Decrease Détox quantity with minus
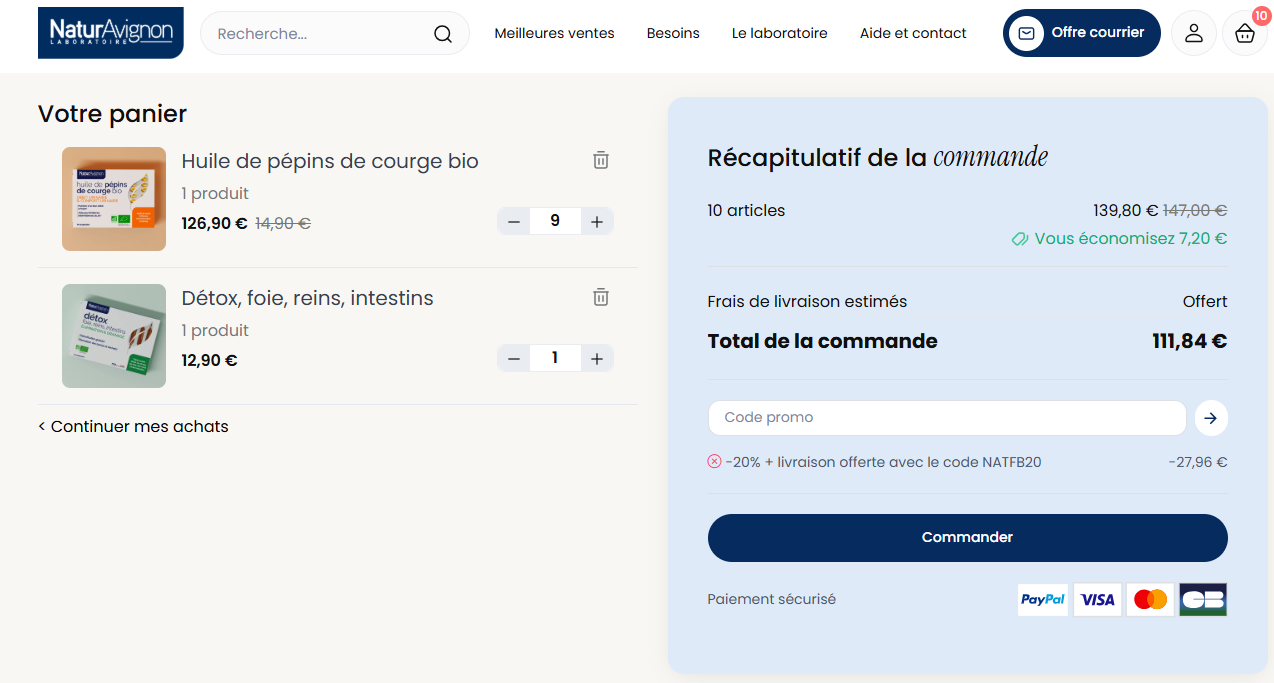 tap(513, 357)
